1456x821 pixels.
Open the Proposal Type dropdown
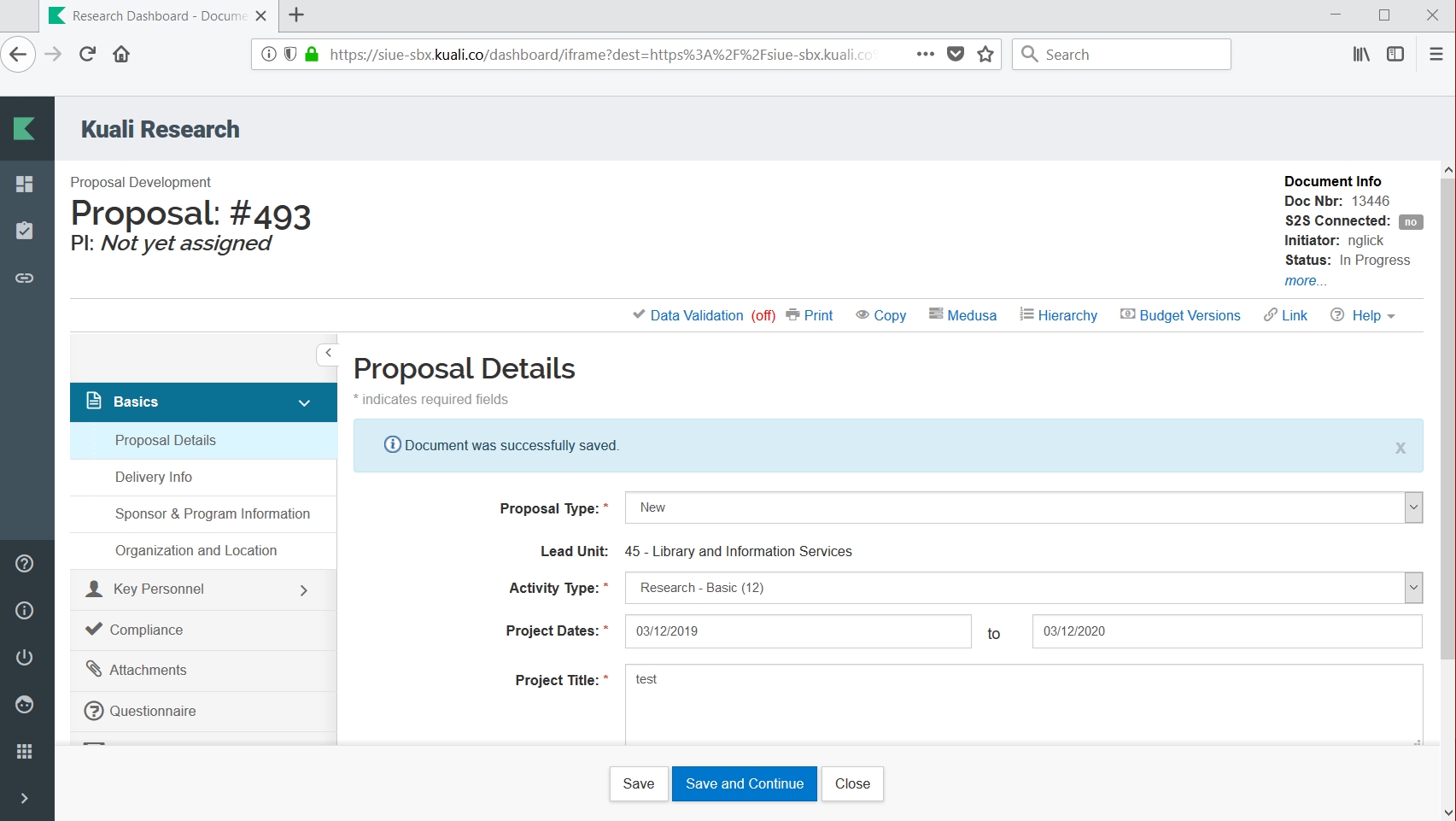(x=1023, y=507)
